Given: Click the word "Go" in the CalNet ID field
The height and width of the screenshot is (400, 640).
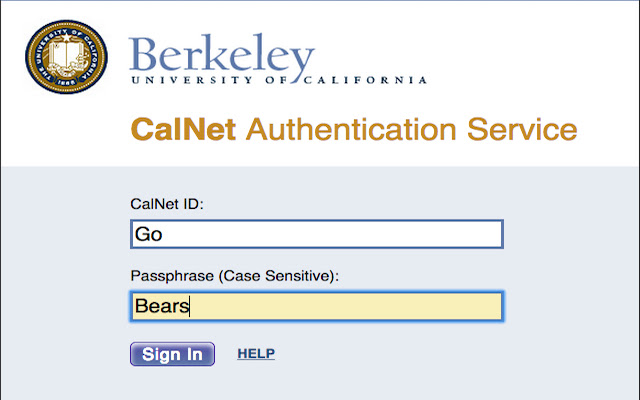Looking at the screenshot, I should tap(148, 235).
